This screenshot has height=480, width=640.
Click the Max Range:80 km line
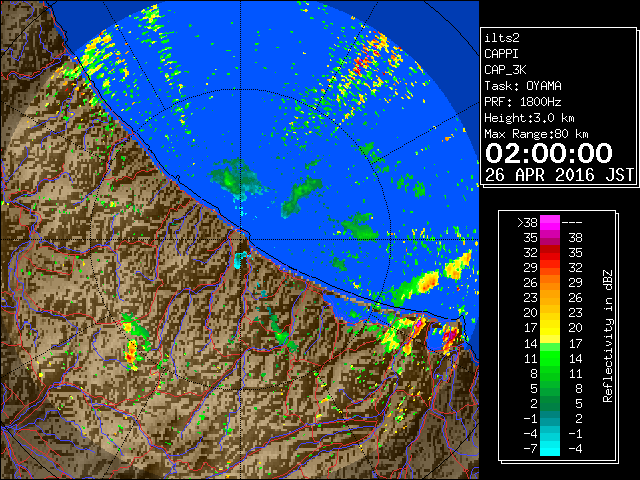536,134
